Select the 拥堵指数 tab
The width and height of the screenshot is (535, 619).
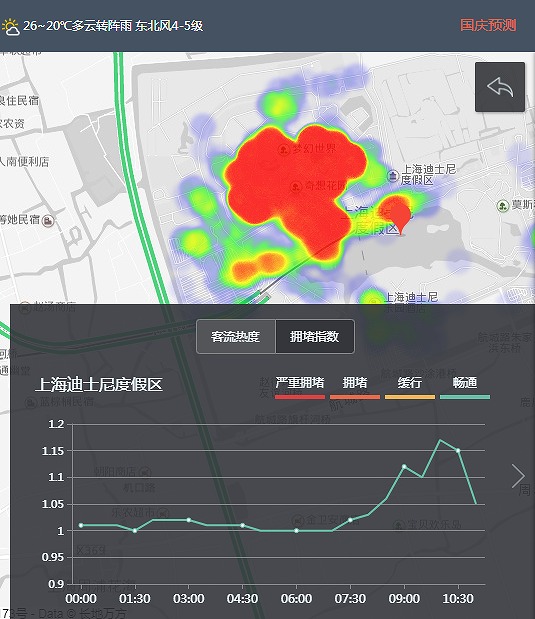(315, 336)
